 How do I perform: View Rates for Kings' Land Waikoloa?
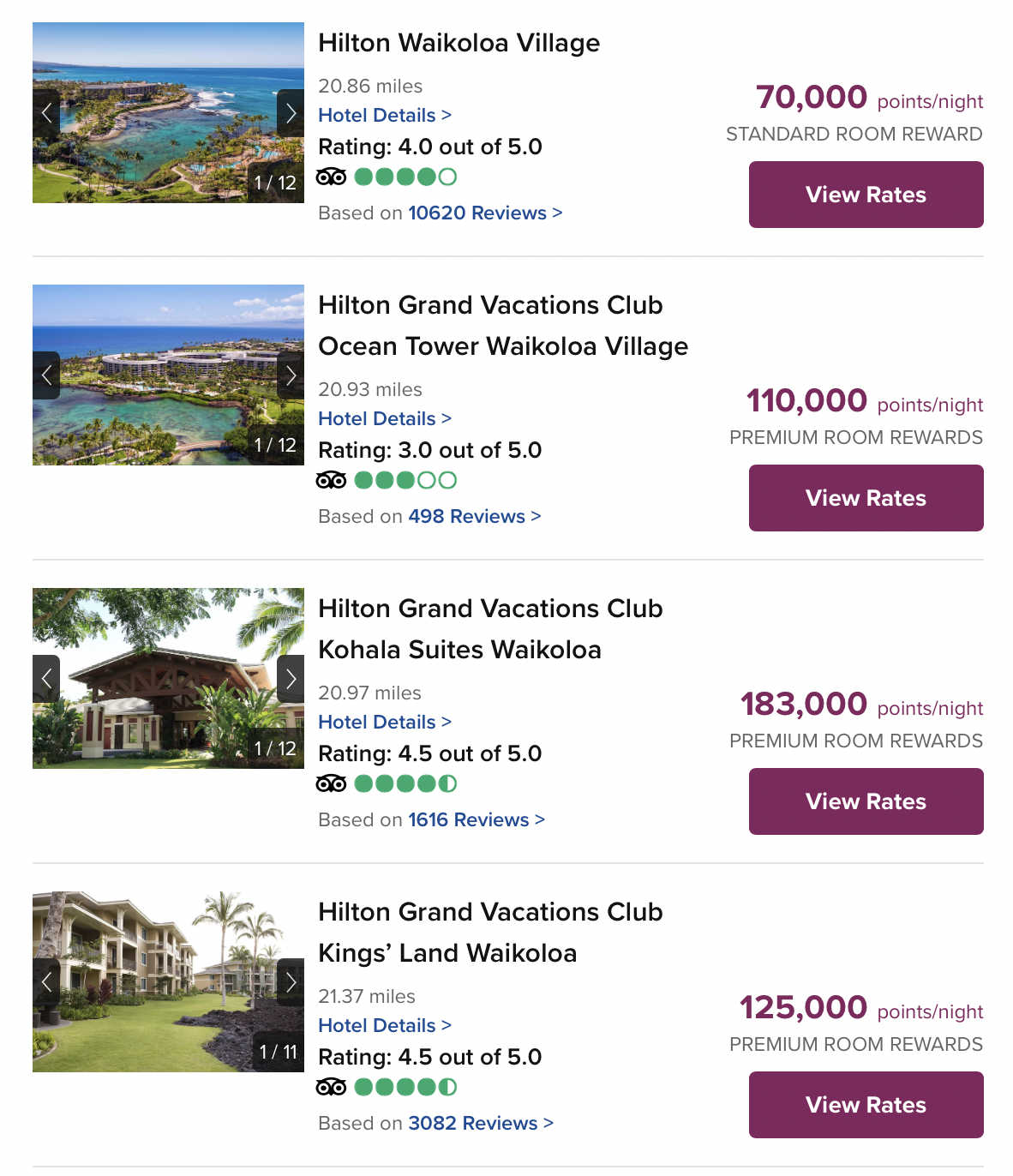pos(866,1105)
